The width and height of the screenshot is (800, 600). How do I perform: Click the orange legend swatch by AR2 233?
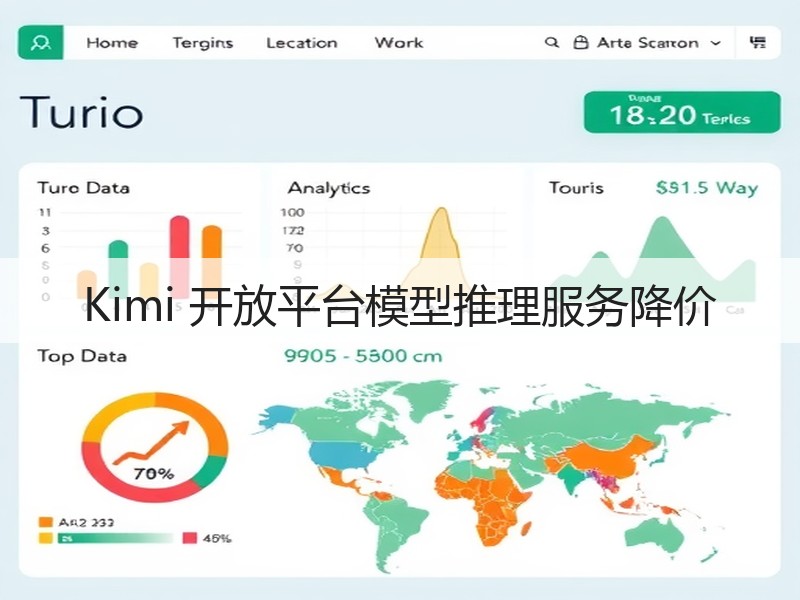click(46, 522)
